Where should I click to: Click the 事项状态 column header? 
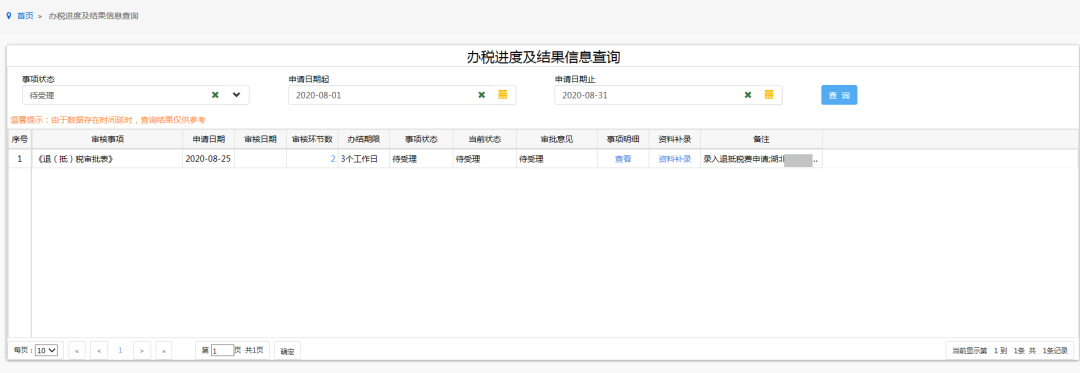pos(422,139)
